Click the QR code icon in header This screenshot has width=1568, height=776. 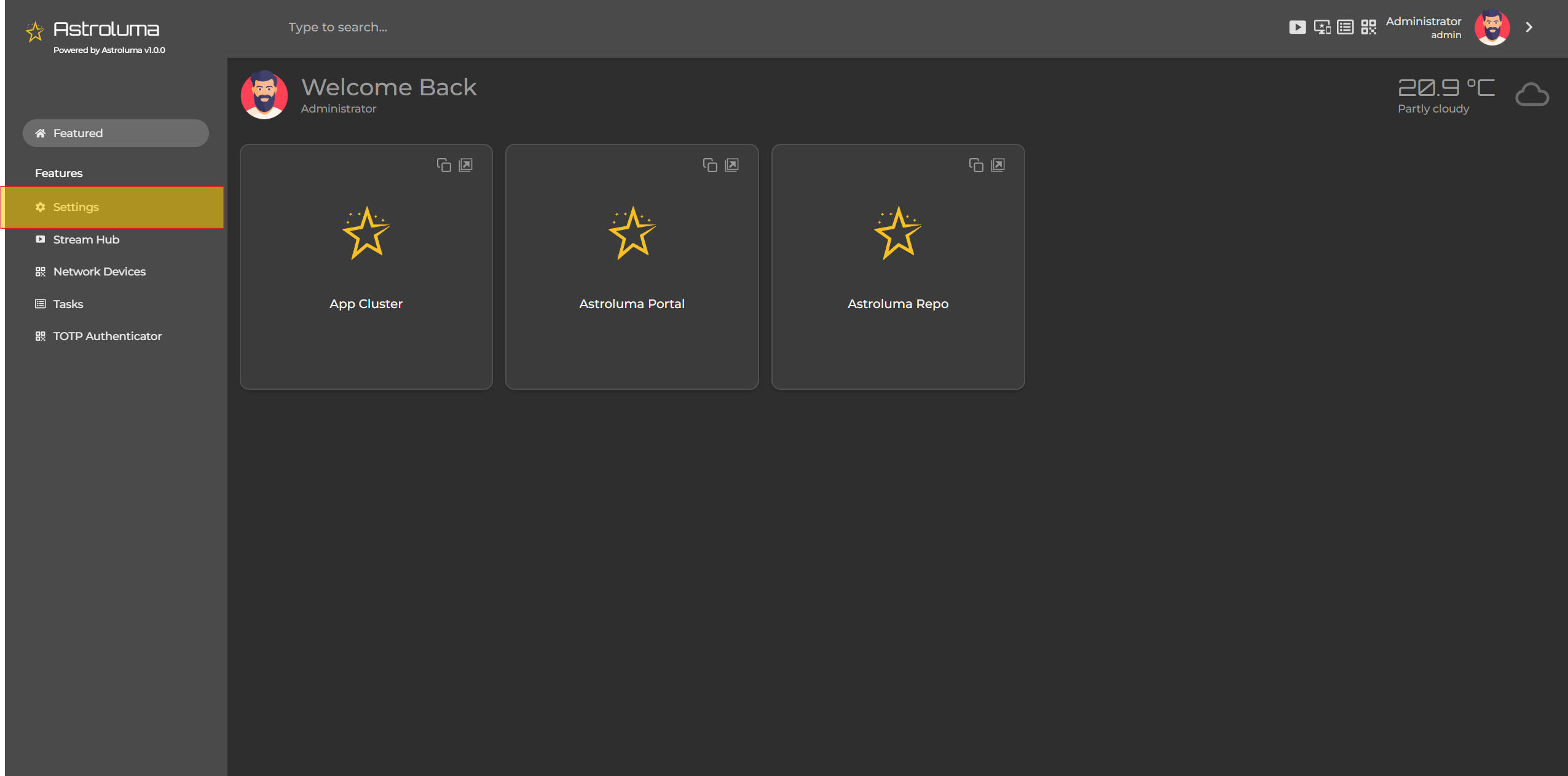[x=1368, y=27]
